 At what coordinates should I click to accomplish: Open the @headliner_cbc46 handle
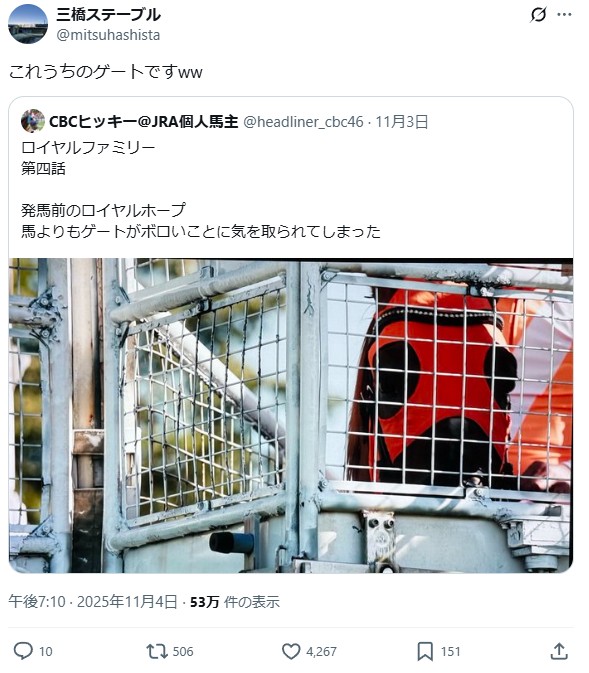(x=303, y=122)
